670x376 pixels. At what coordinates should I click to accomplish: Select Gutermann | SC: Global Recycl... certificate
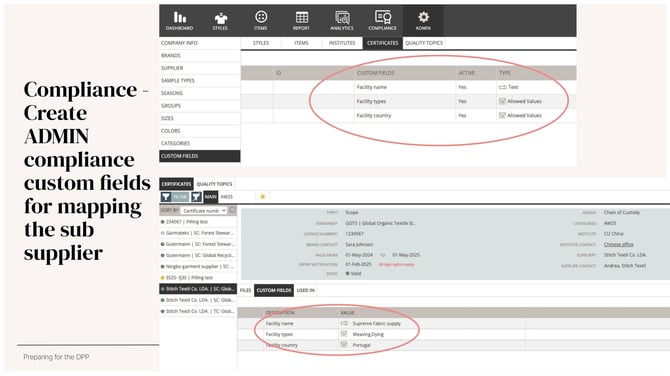(x=198, y=255)
